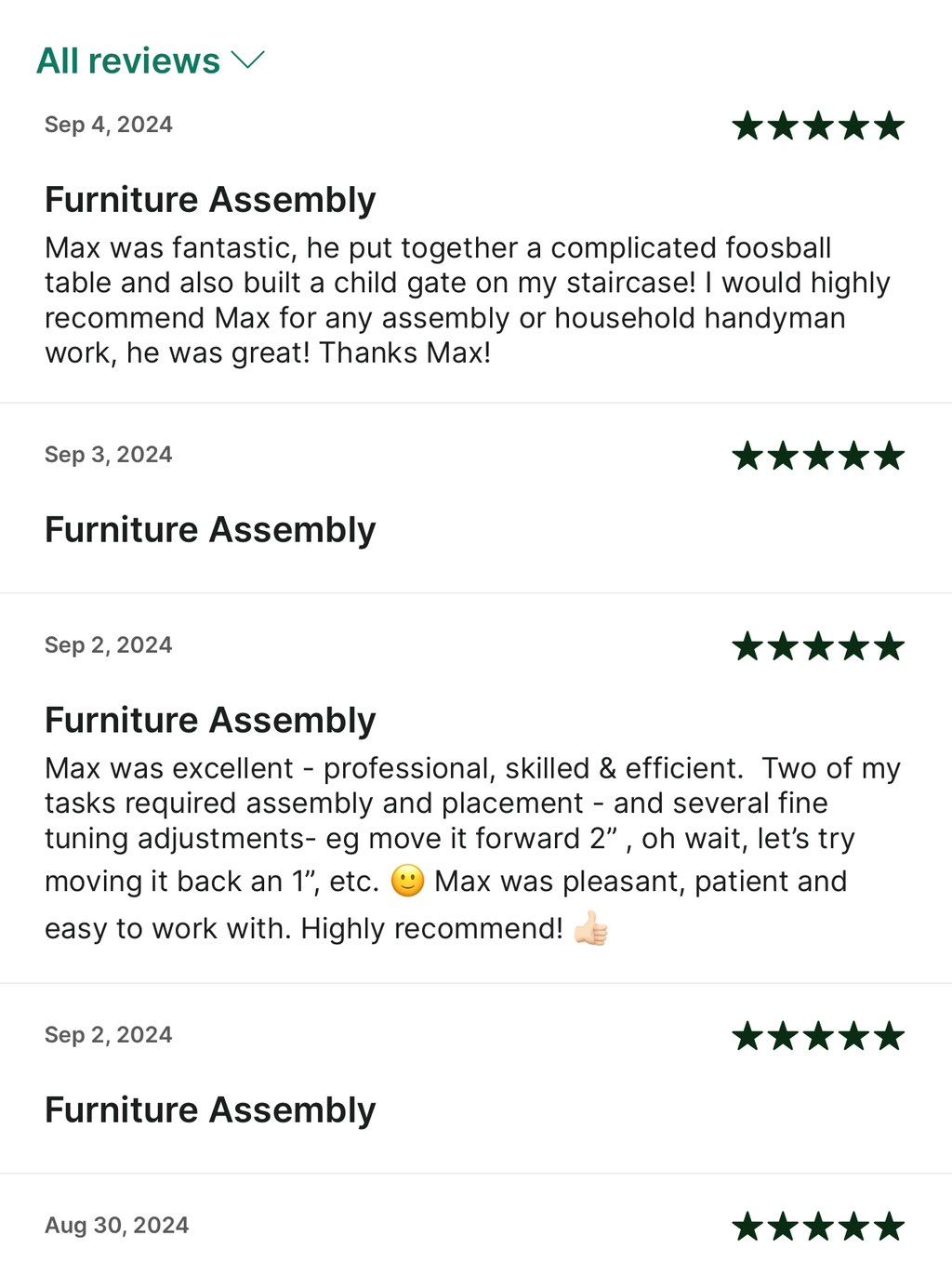Click the star rating beside first Sep 2 review
Viewport: 952px width, 1275px height.
(818, 645)
